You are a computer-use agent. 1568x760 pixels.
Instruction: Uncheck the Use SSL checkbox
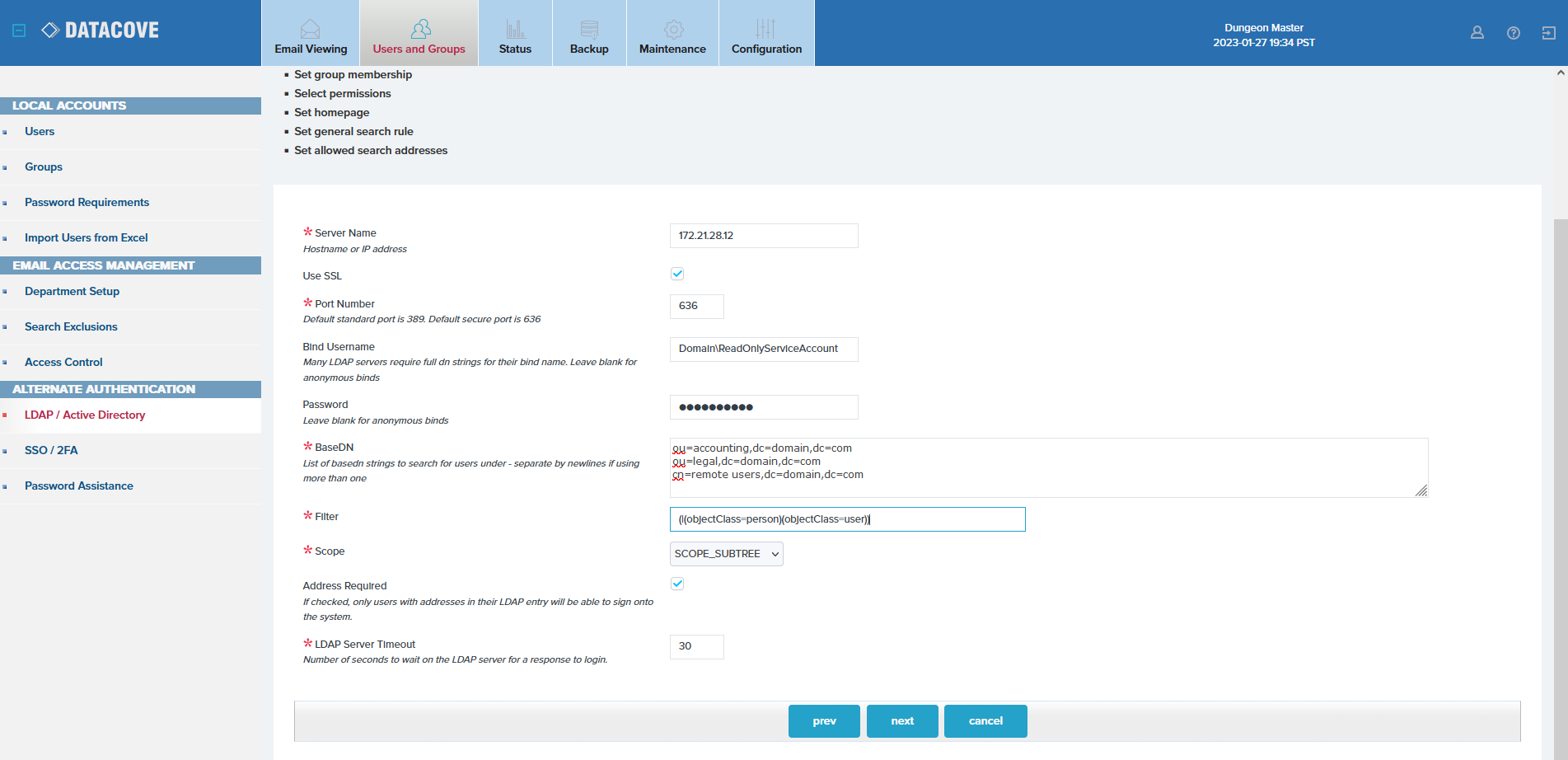click(x=677, y=274)
